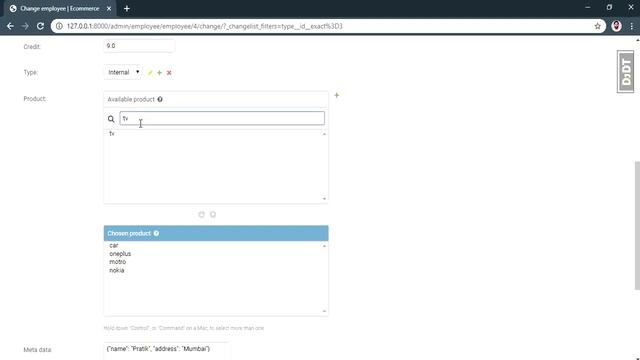Viewport: 640px width, 360px height.
Task: Add another product with green plus
Action: (x=337, y=95)
